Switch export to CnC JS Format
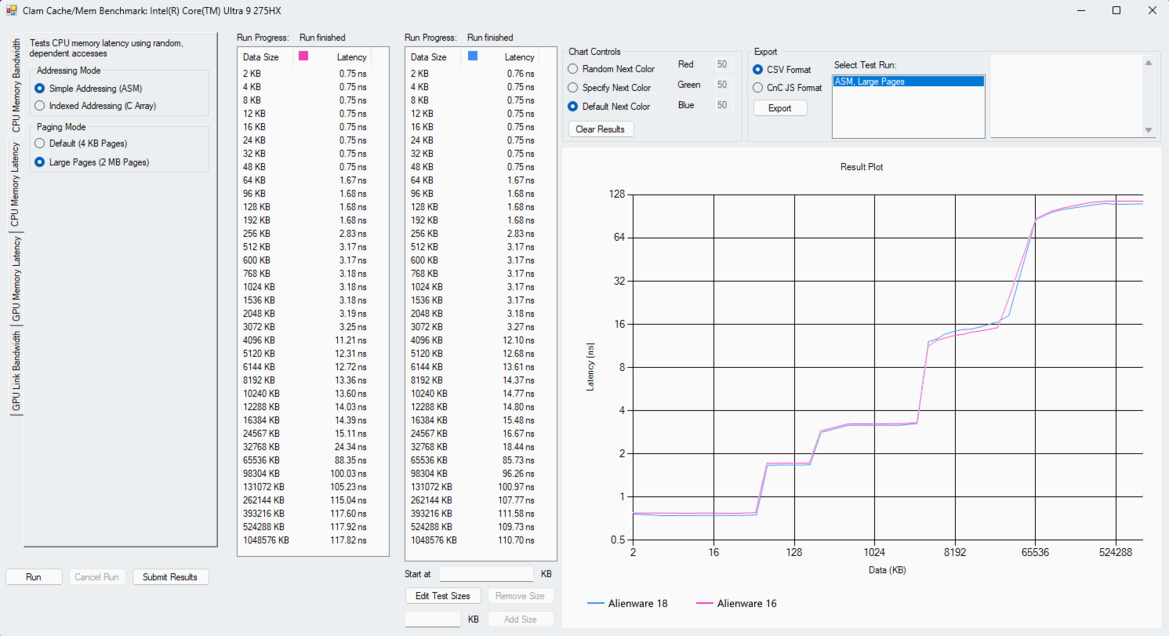The image size is (1169, 636). click(758, 88)
